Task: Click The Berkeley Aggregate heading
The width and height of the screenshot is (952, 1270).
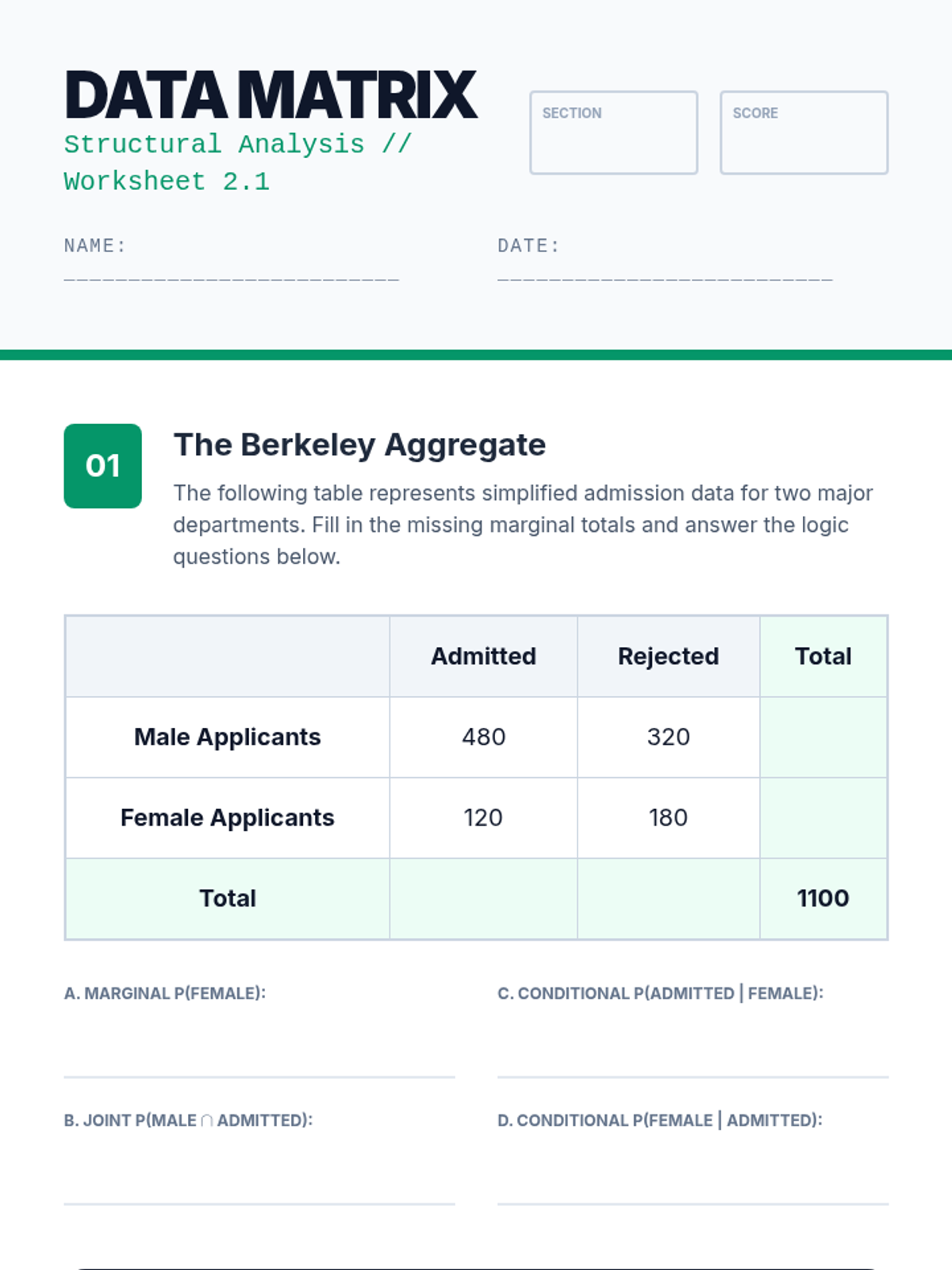Action: click(x=359, y=445)
